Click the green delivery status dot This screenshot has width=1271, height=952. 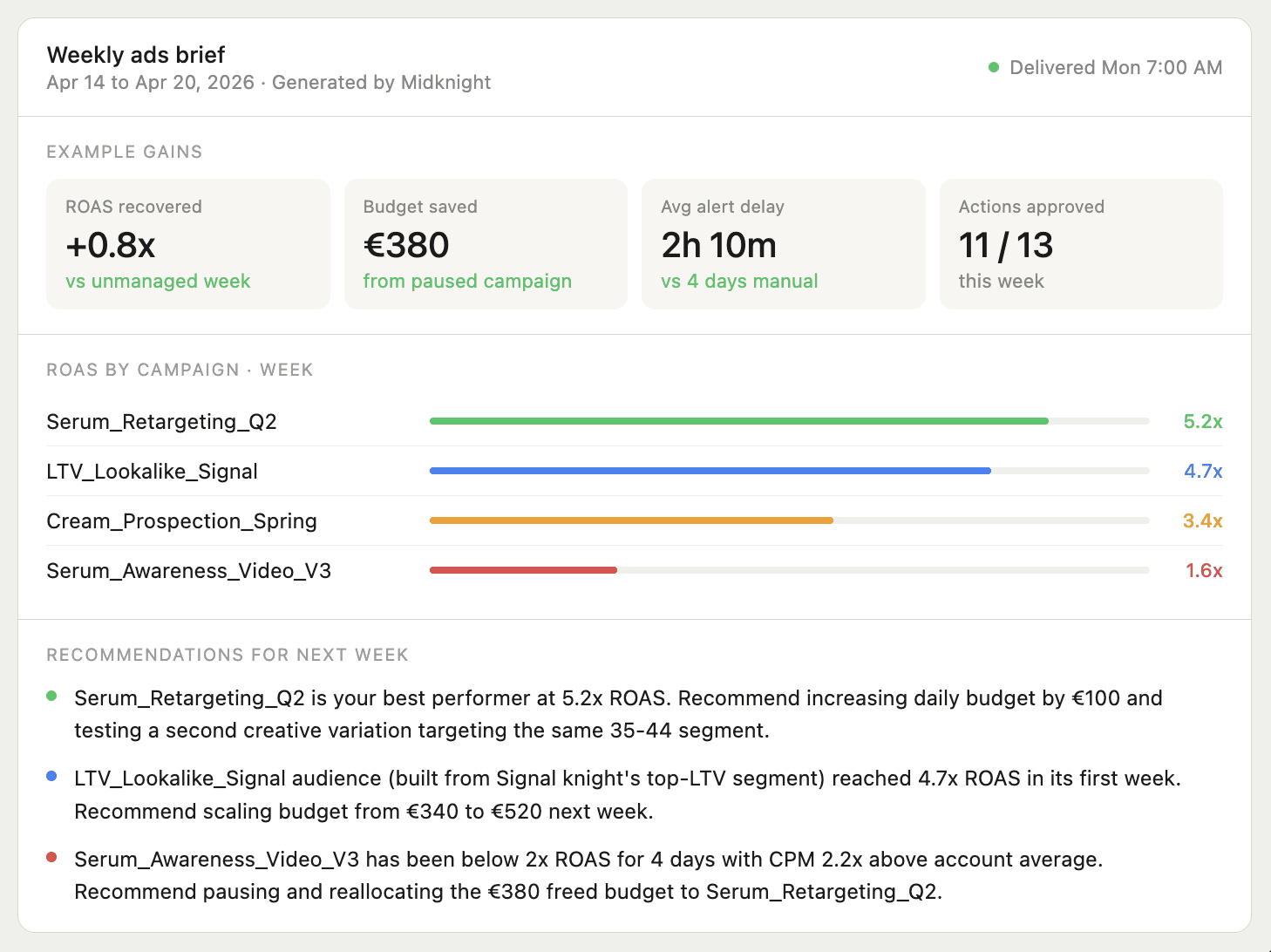coord(993,66)
